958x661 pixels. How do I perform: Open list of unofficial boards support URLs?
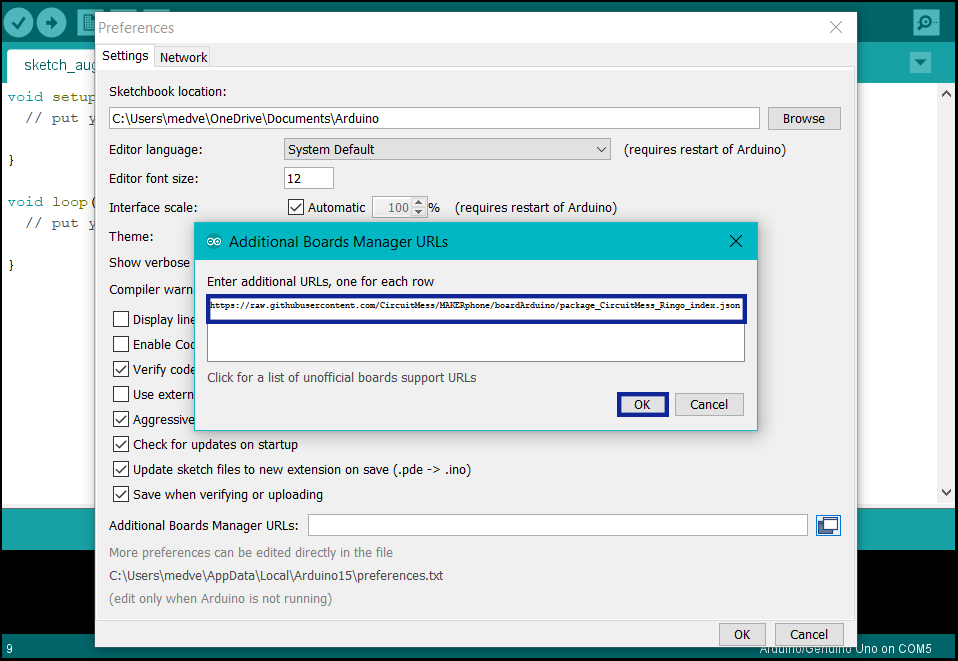[342, 378]
